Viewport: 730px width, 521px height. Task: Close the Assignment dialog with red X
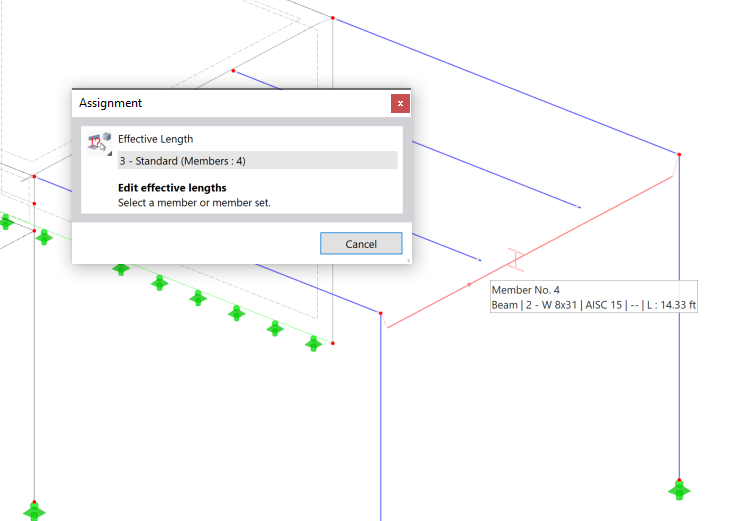pos(400,103)
